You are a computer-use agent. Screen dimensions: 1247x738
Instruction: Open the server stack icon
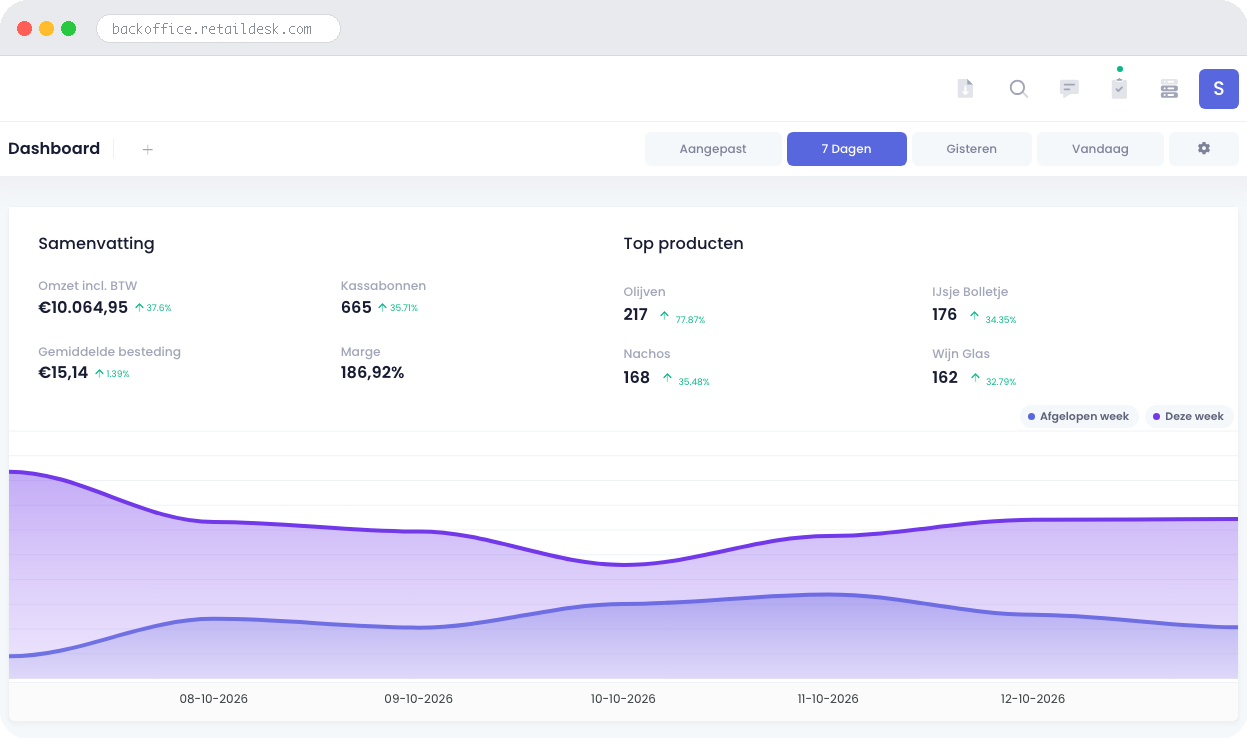point(1169,89)
